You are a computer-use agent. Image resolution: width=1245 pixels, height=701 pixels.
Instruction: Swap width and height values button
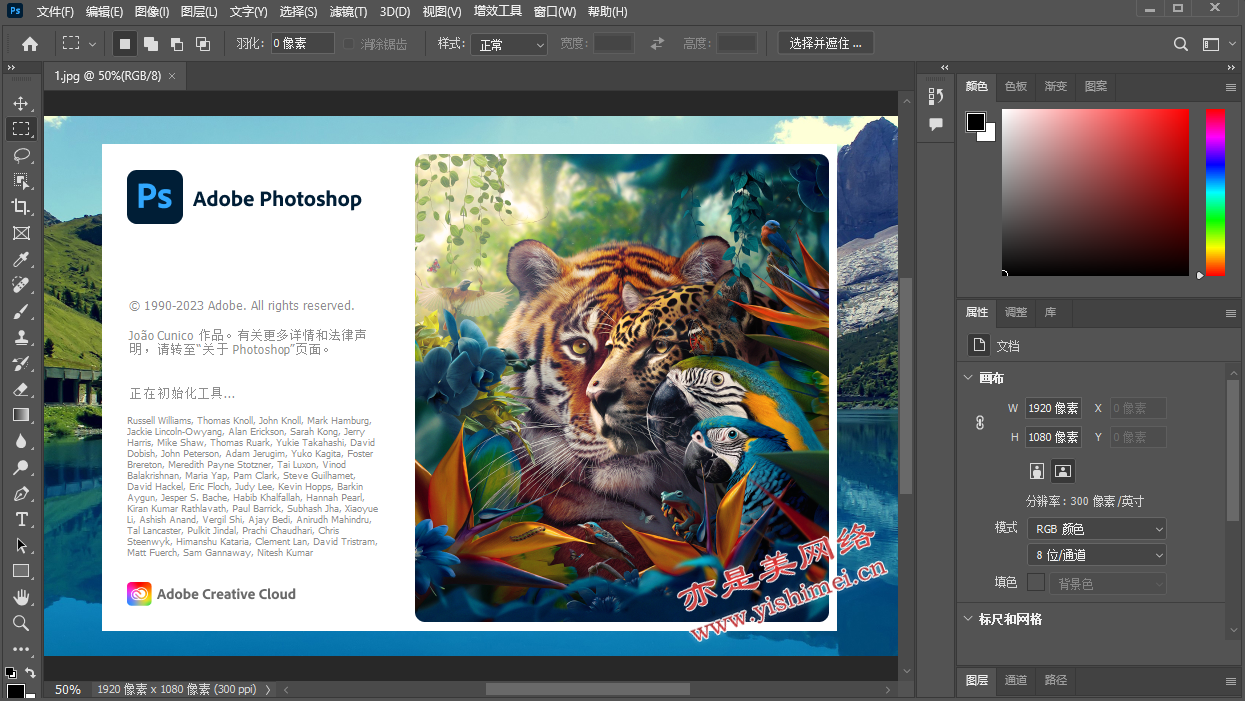click(x=657, y=44)
